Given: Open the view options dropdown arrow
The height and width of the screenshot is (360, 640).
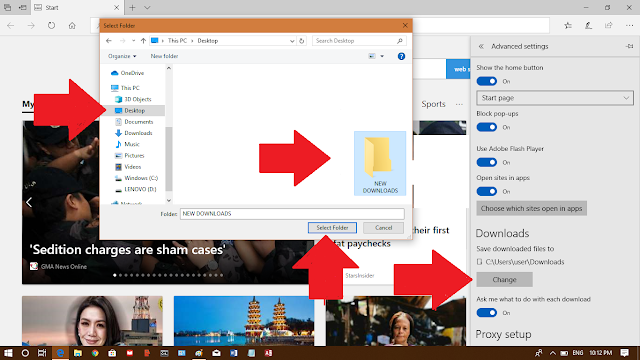Looking at the screenshot, I should tap(382, 56).
